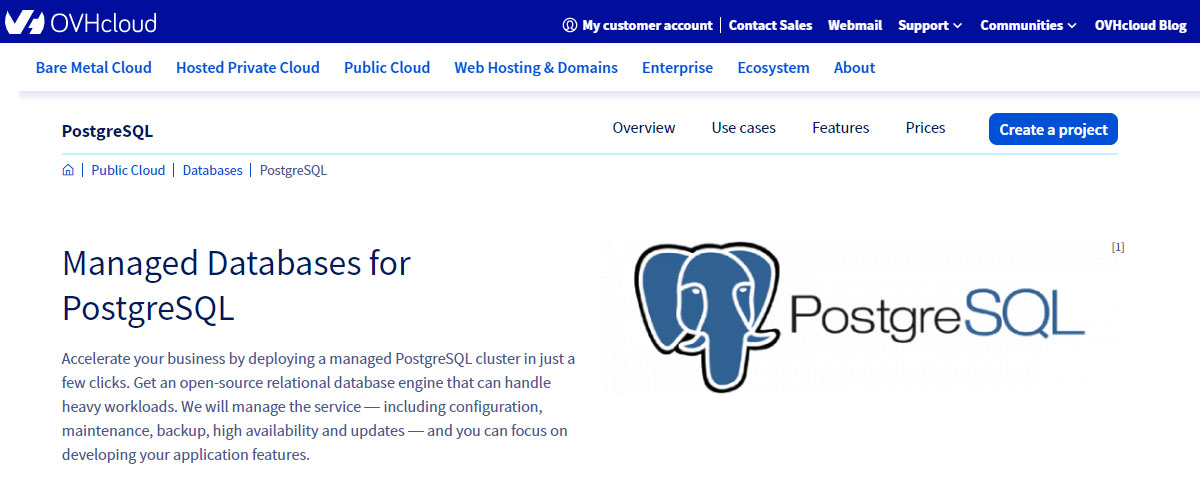Click the PostgreSQL breadcrumb text
Image resolution: width=1200 pixels, height=500 pixels.
293,170
